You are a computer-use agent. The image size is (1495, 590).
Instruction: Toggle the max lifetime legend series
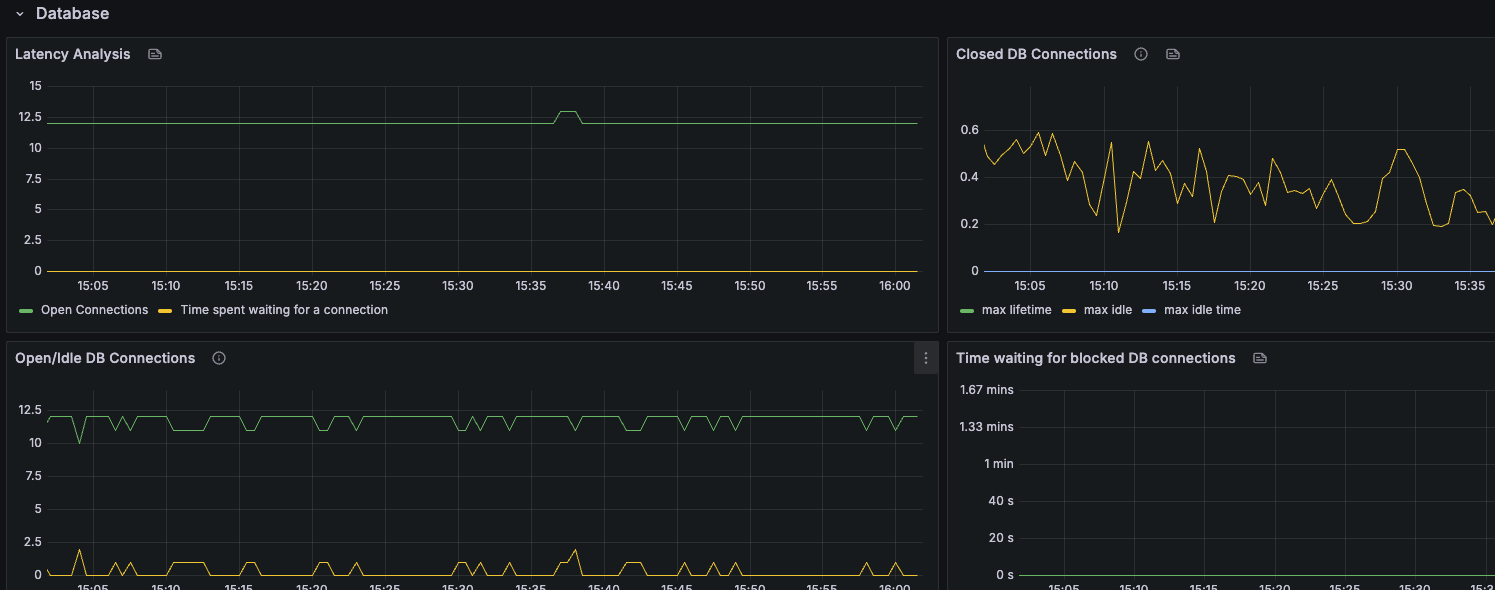coord(1016,310)
